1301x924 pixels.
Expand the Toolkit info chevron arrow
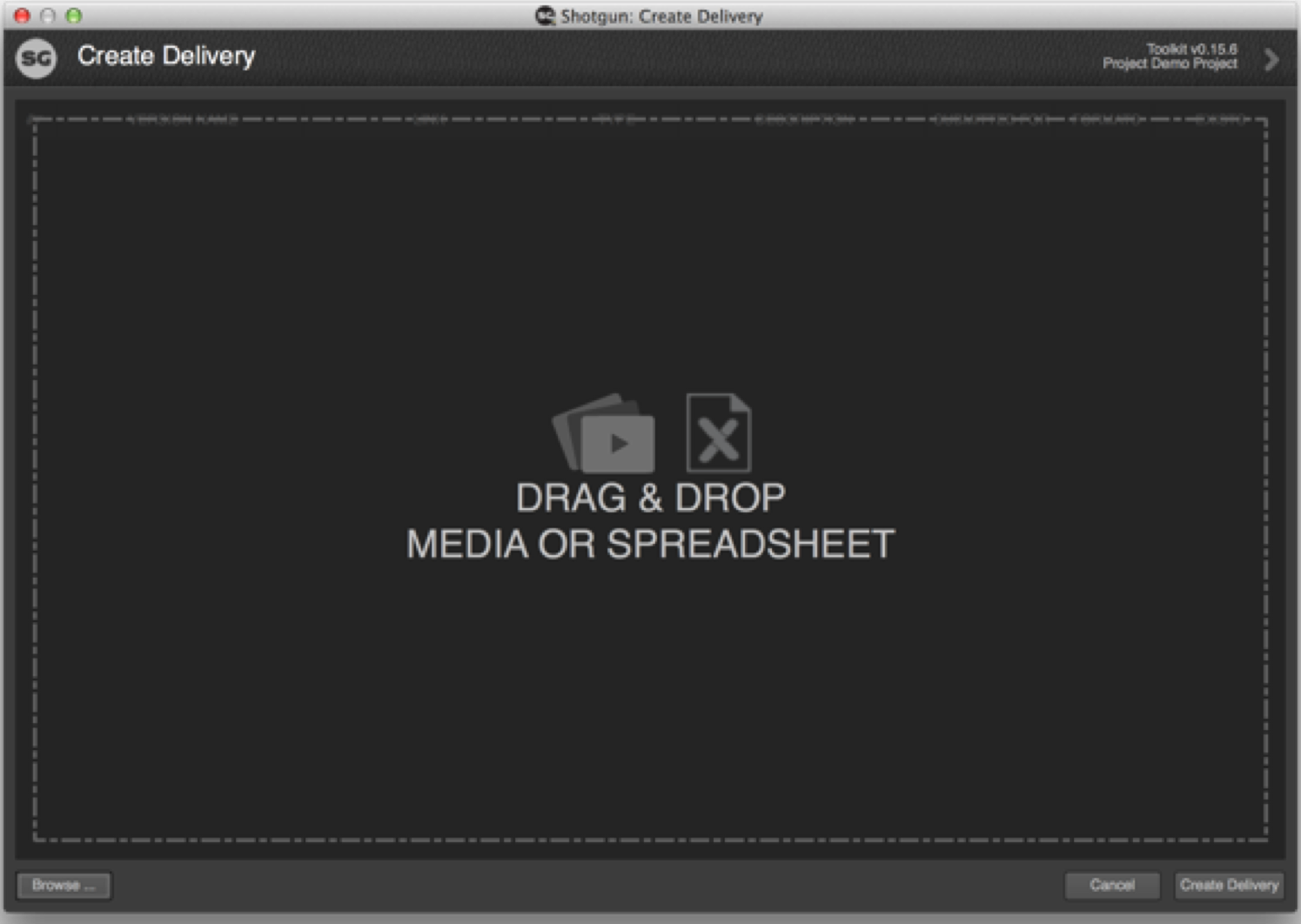1271,59
